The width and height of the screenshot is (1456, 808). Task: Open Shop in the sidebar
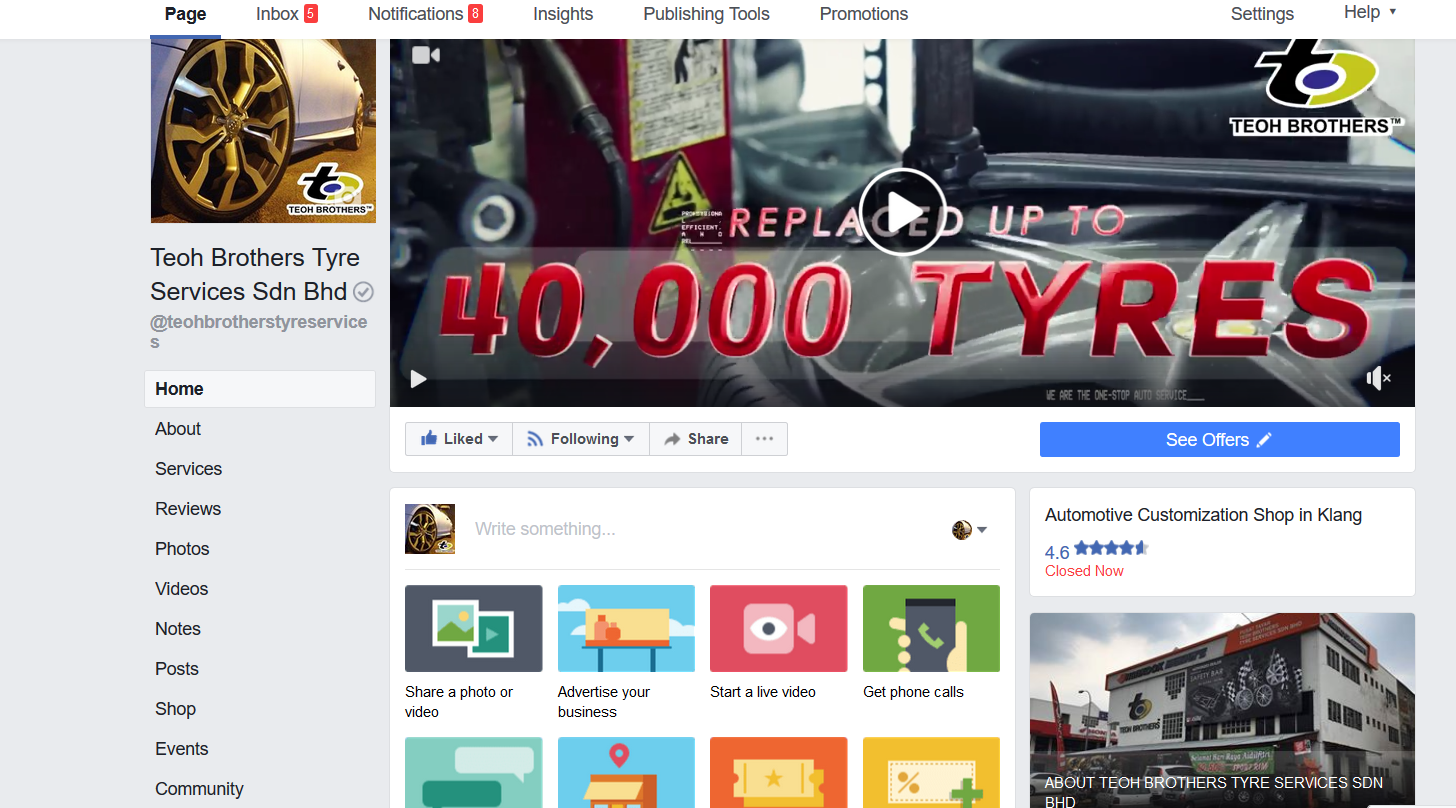pyautogui.click(x=175, y=709)
